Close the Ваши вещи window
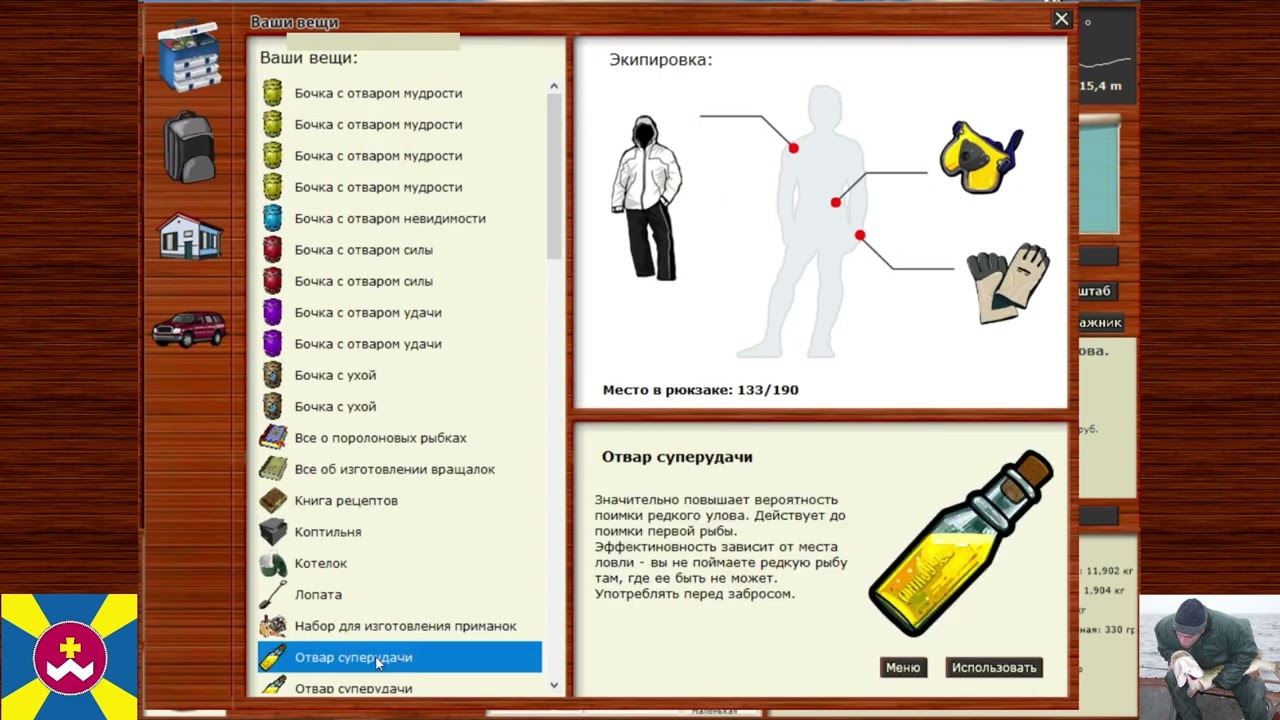Screen dimensions: 1280x720 [1062, 19]
